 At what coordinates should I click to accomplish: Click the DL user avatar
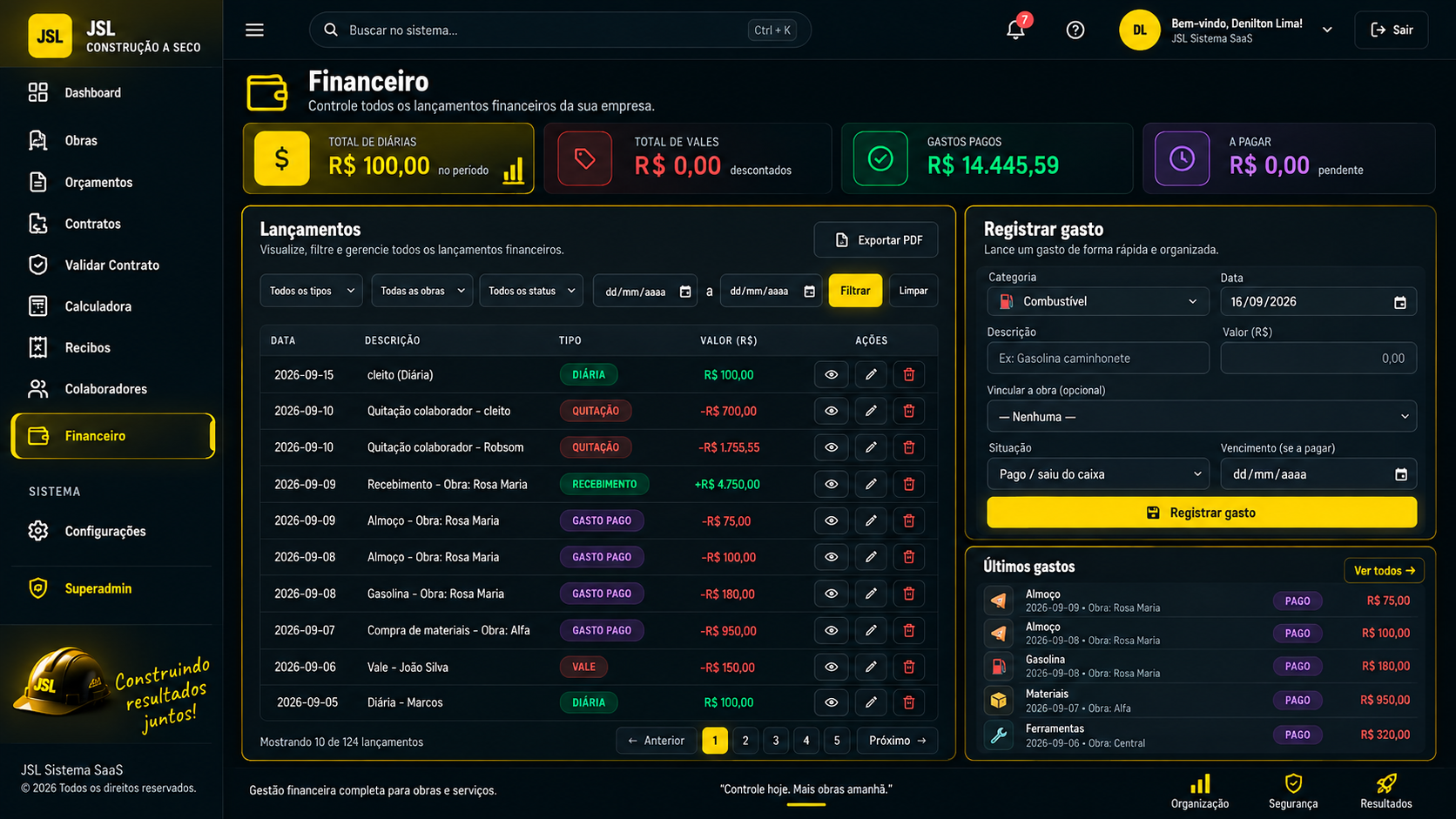point(1139,30)
